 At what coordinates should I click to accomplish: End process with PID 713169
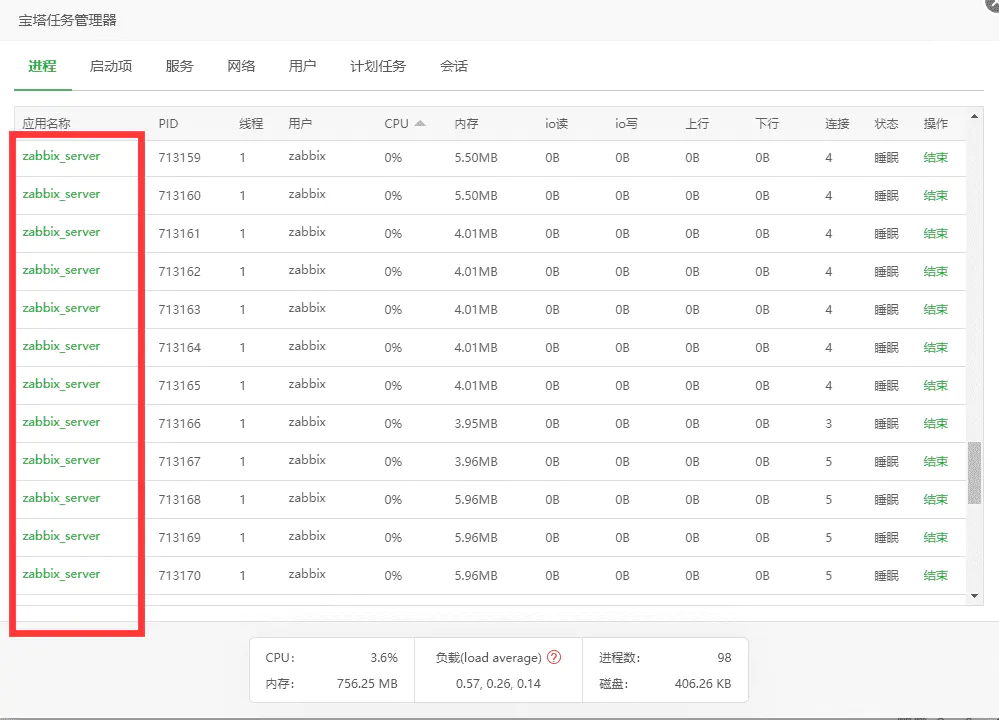(x=935, y=537)
